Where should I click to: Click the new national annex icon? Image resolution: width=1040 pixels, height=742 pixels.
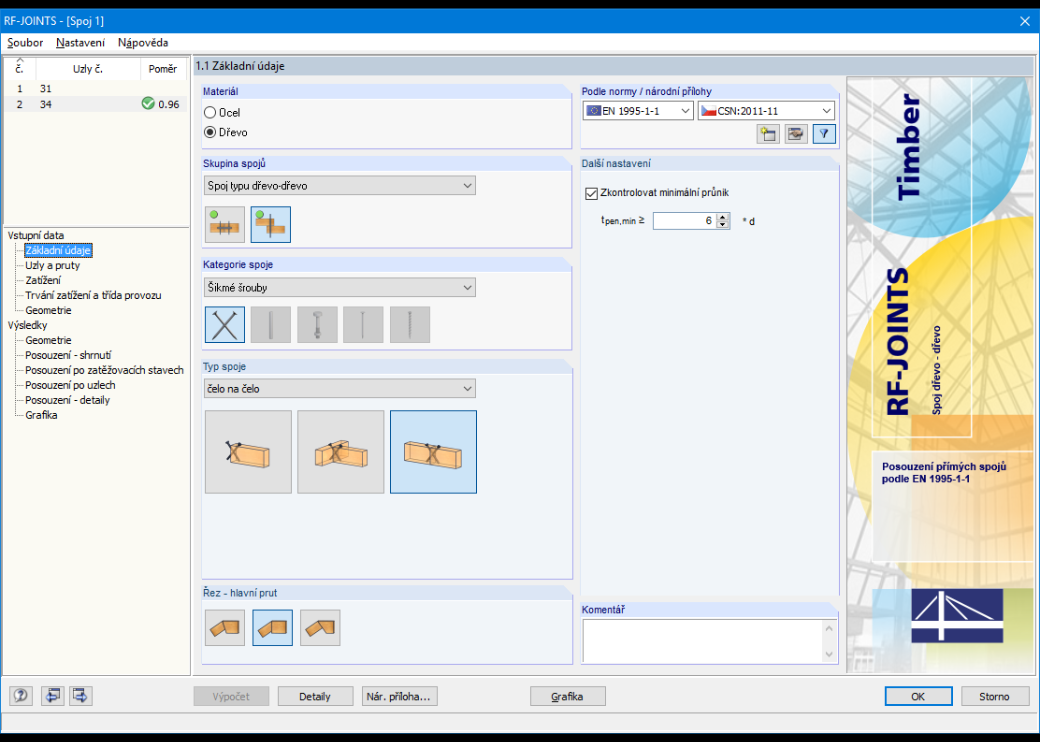768,134
